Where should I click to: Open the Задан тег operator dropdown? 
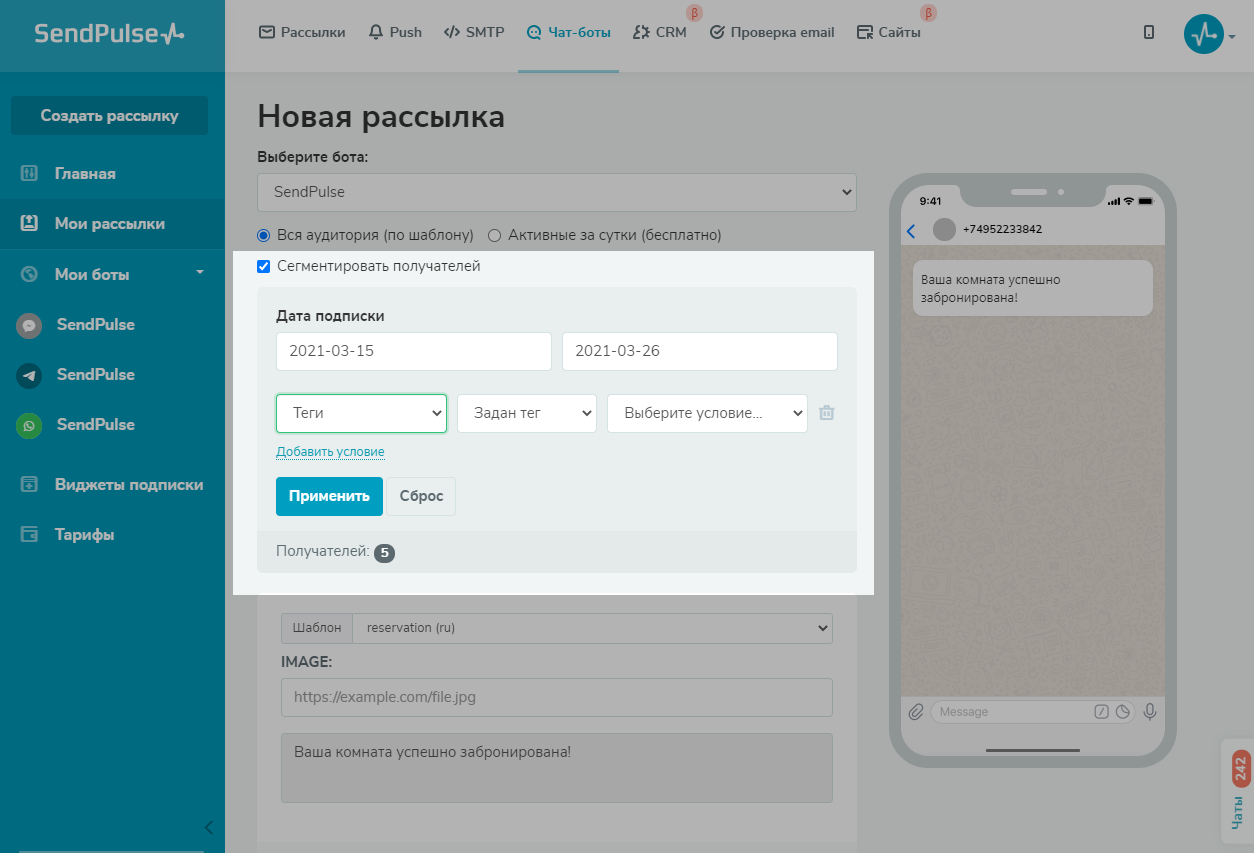pyautogui.click(x=526, y=413)
